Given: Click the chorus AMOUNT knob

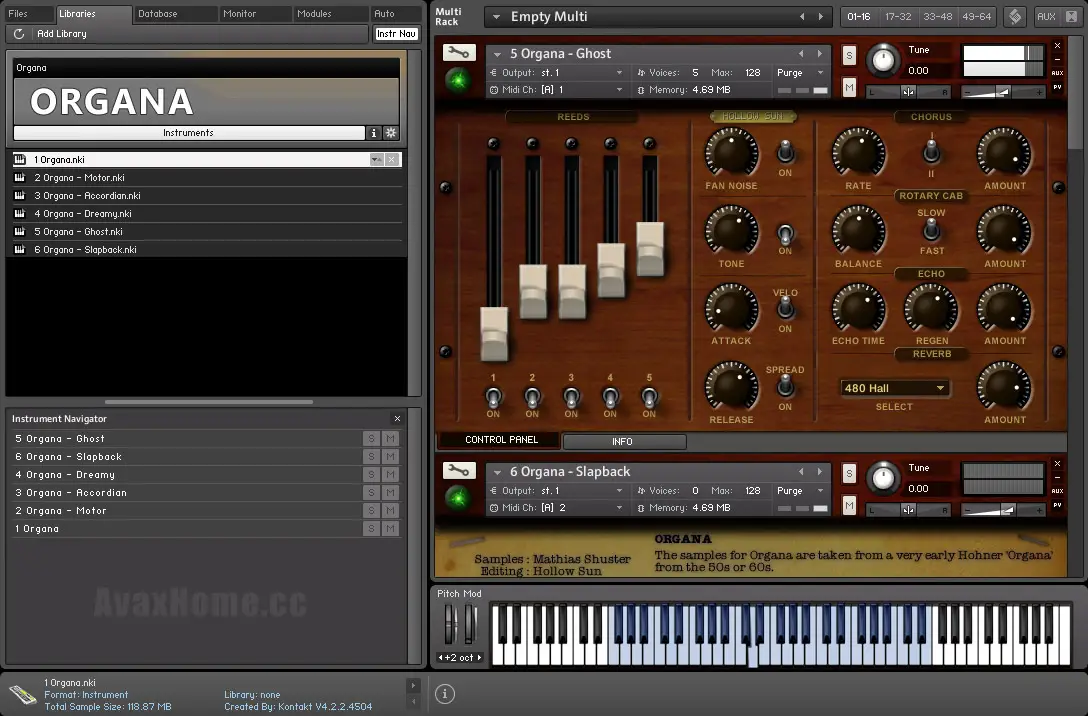Looking at the screenshot, I should point(1004,153).
